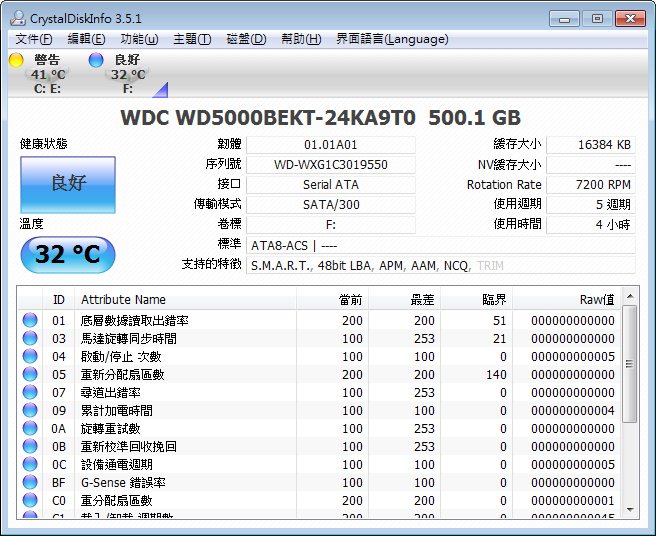The image size is (656, 536).
Task: Click status orb for attribute 0B
Action: [x=30, y=446]
